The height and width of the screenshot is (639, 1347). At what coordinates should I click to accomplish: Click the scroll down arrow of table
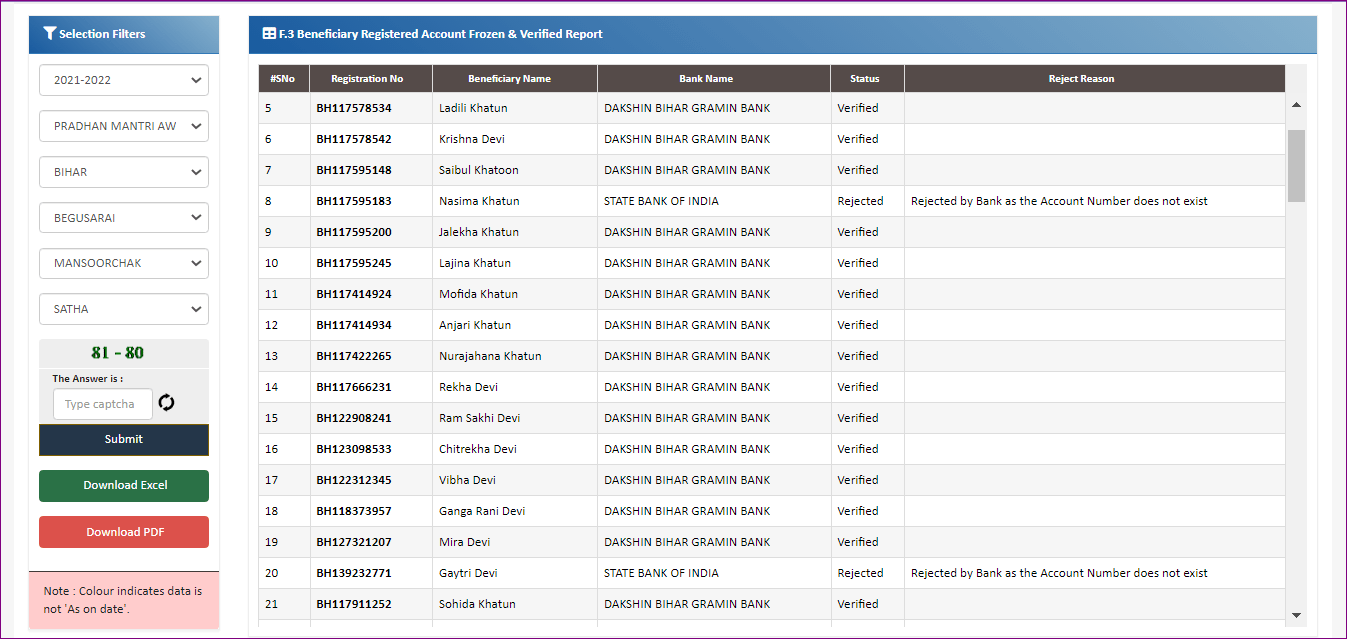pos(1296,614)
